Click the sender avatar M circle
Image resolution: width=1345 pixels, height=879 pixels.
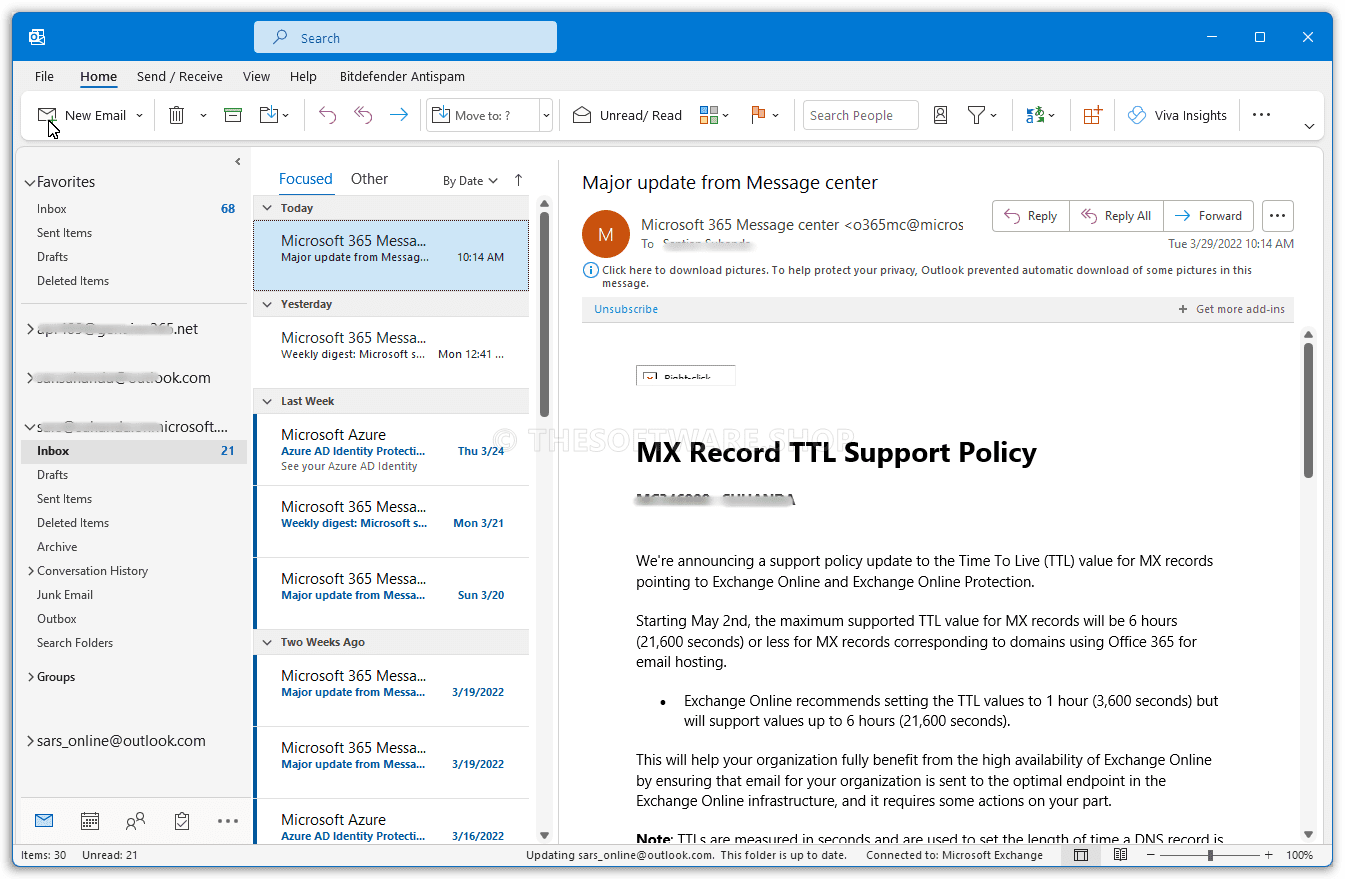[605, 234]
